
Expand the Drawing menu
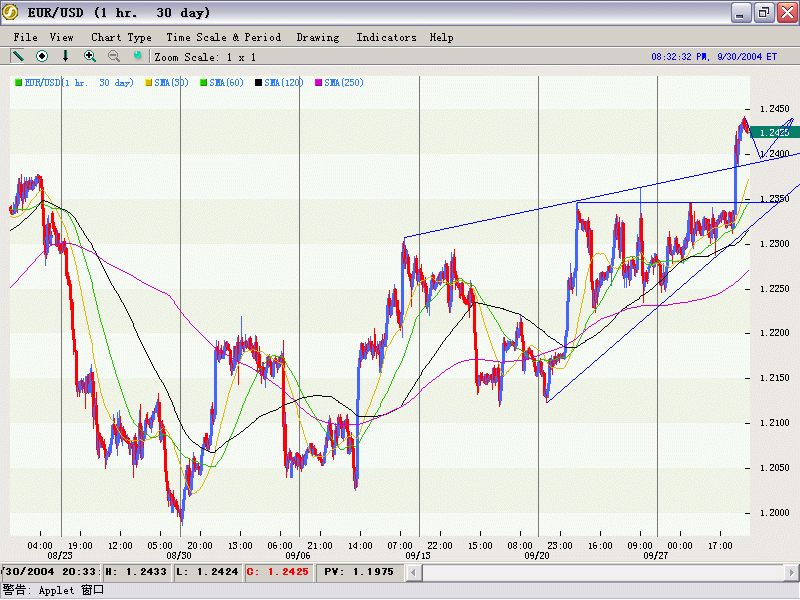[x=317, y=37]
